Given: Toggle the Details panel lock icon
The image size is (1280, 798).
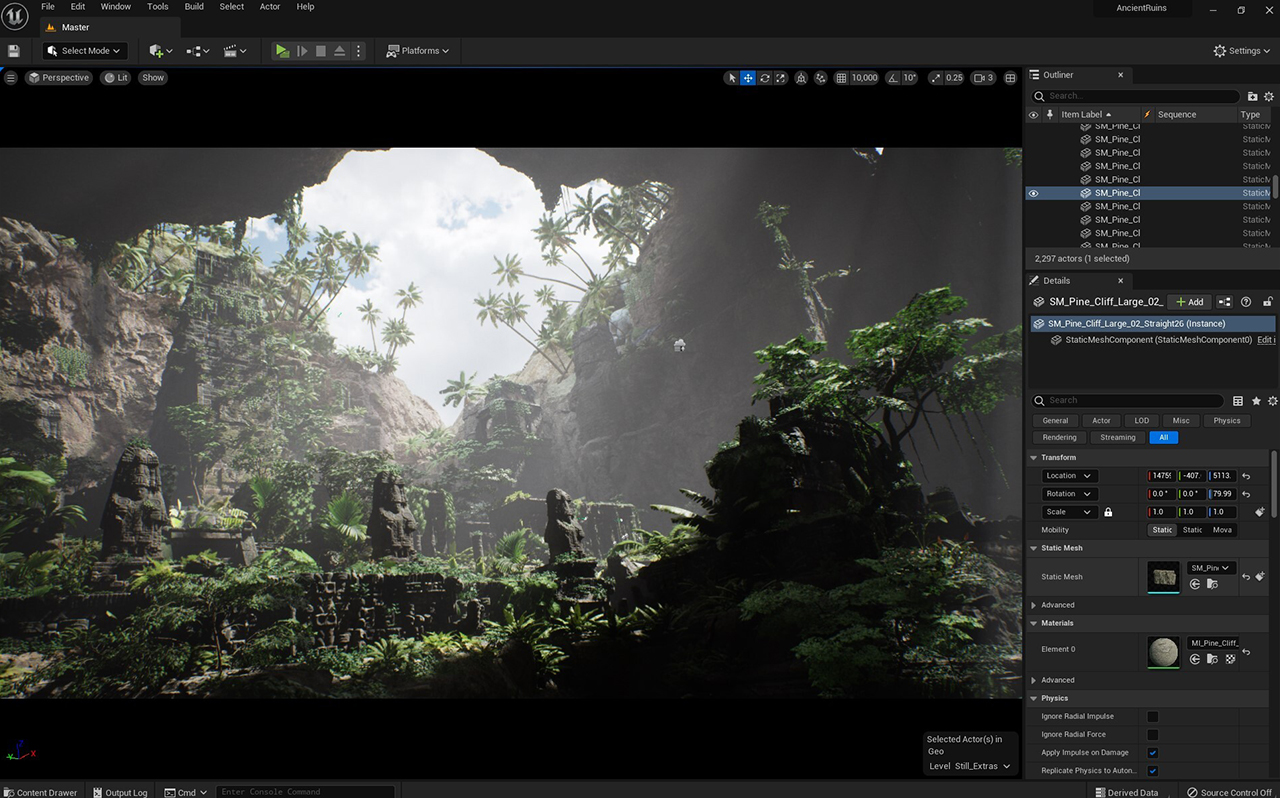Looking at the screenshot, I should tap(1268, 302).
